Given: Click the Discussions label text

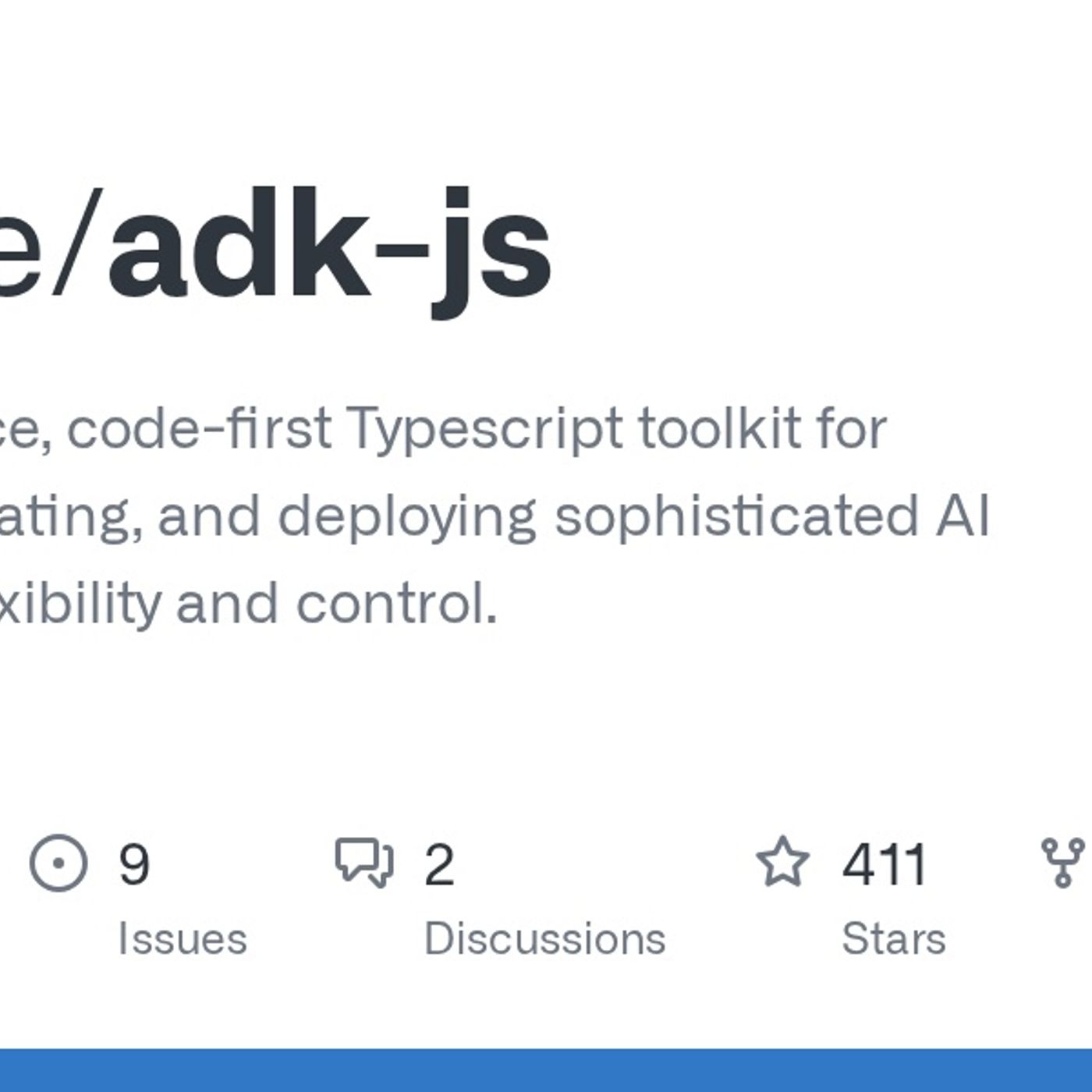Looking at the screenshot, I should click(x=546, y=936).
